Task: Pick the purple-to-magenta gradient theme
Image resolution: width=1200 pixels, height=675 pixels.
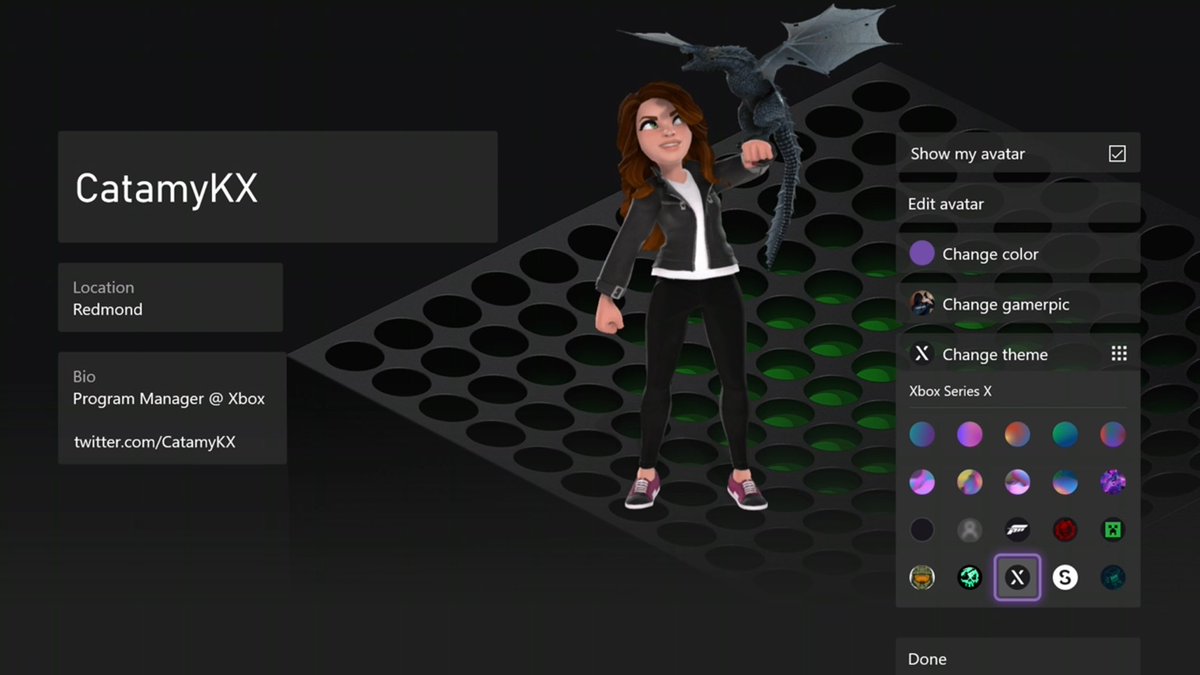Action: (970, 434)
